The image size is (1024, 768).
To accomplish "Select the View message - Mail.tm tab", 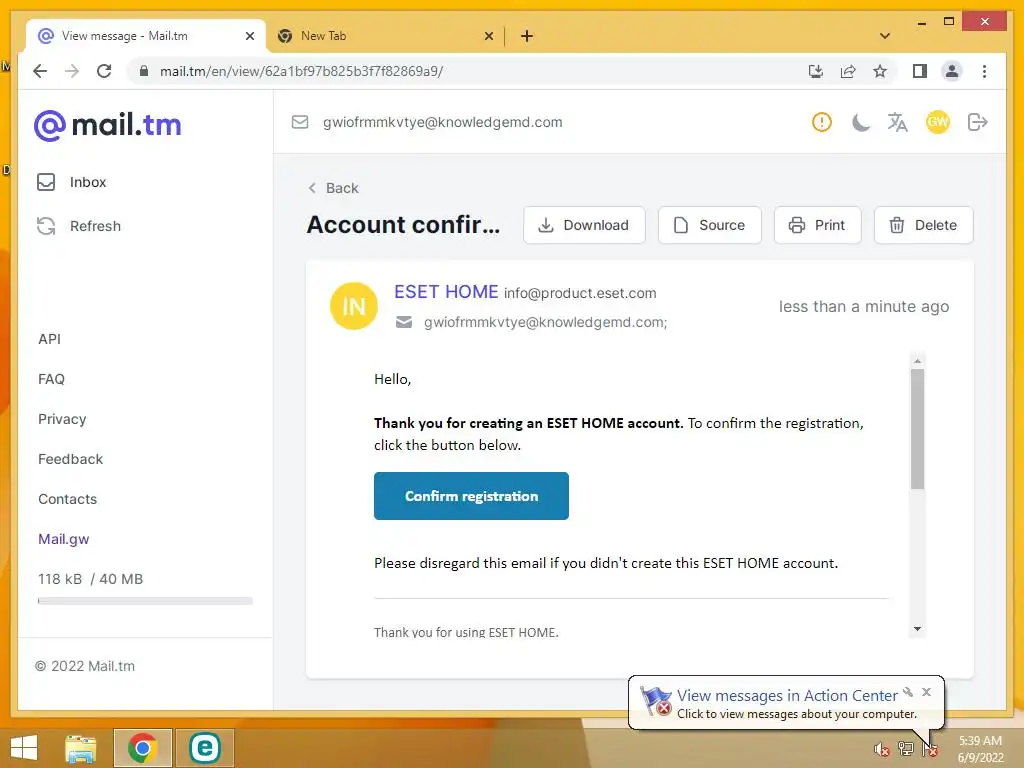I will point(146,36).
